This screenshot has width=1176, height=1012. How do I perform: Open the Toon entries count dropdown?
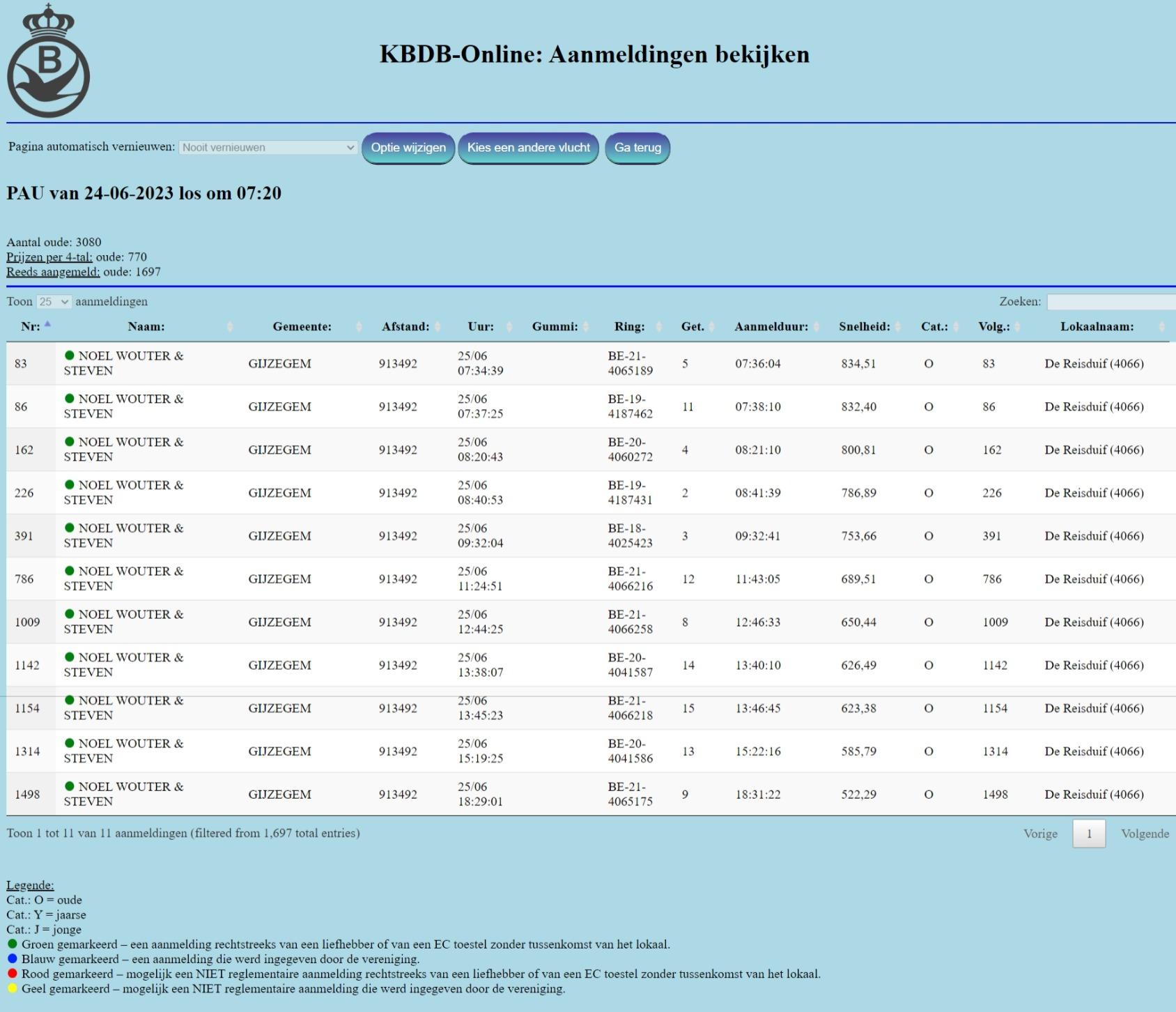coord(54,302)
